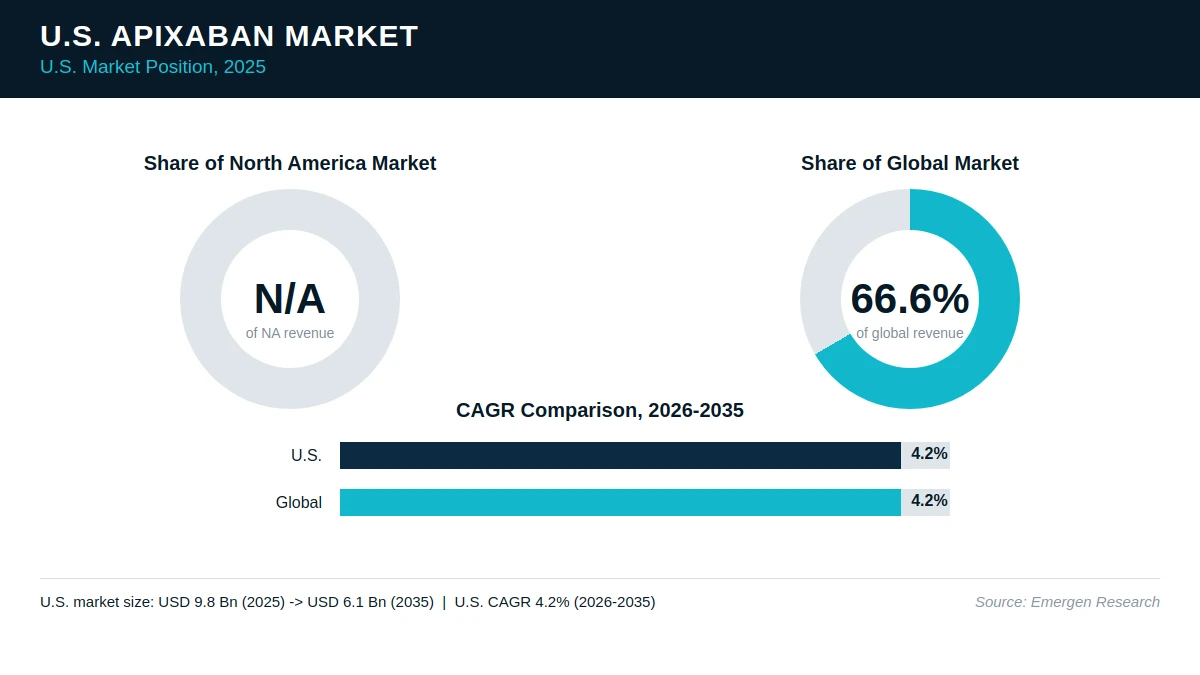Click the 66.6% global share value
The image size is (1200, 675).
(910, 299)
